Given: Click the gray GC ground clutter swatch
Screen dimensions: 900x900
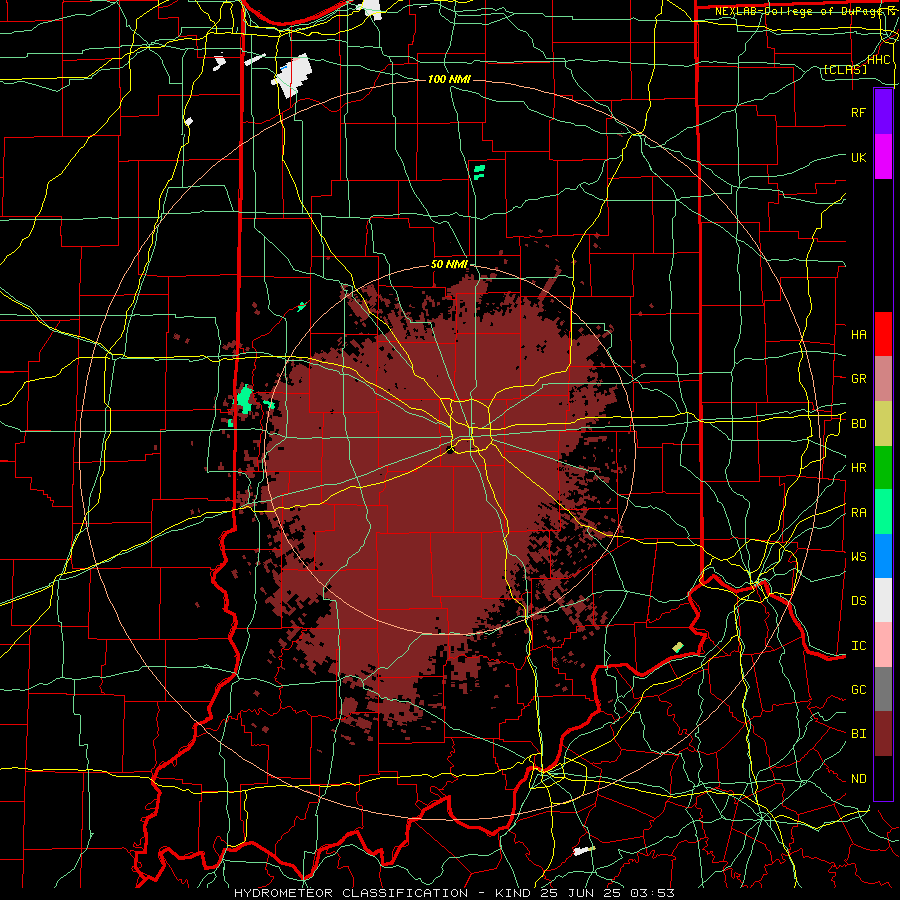Looking at the screenshot, I should tap(883, 689).
